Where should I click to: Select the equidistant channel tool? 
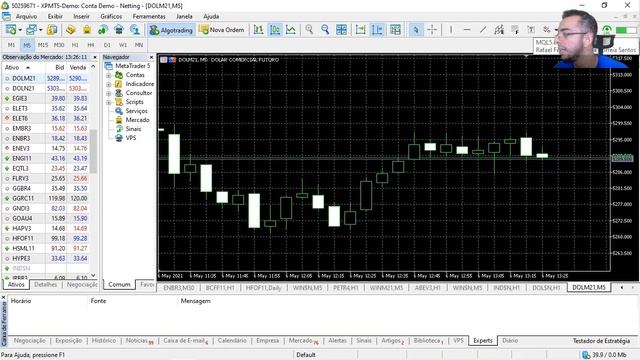click(499, 30)
